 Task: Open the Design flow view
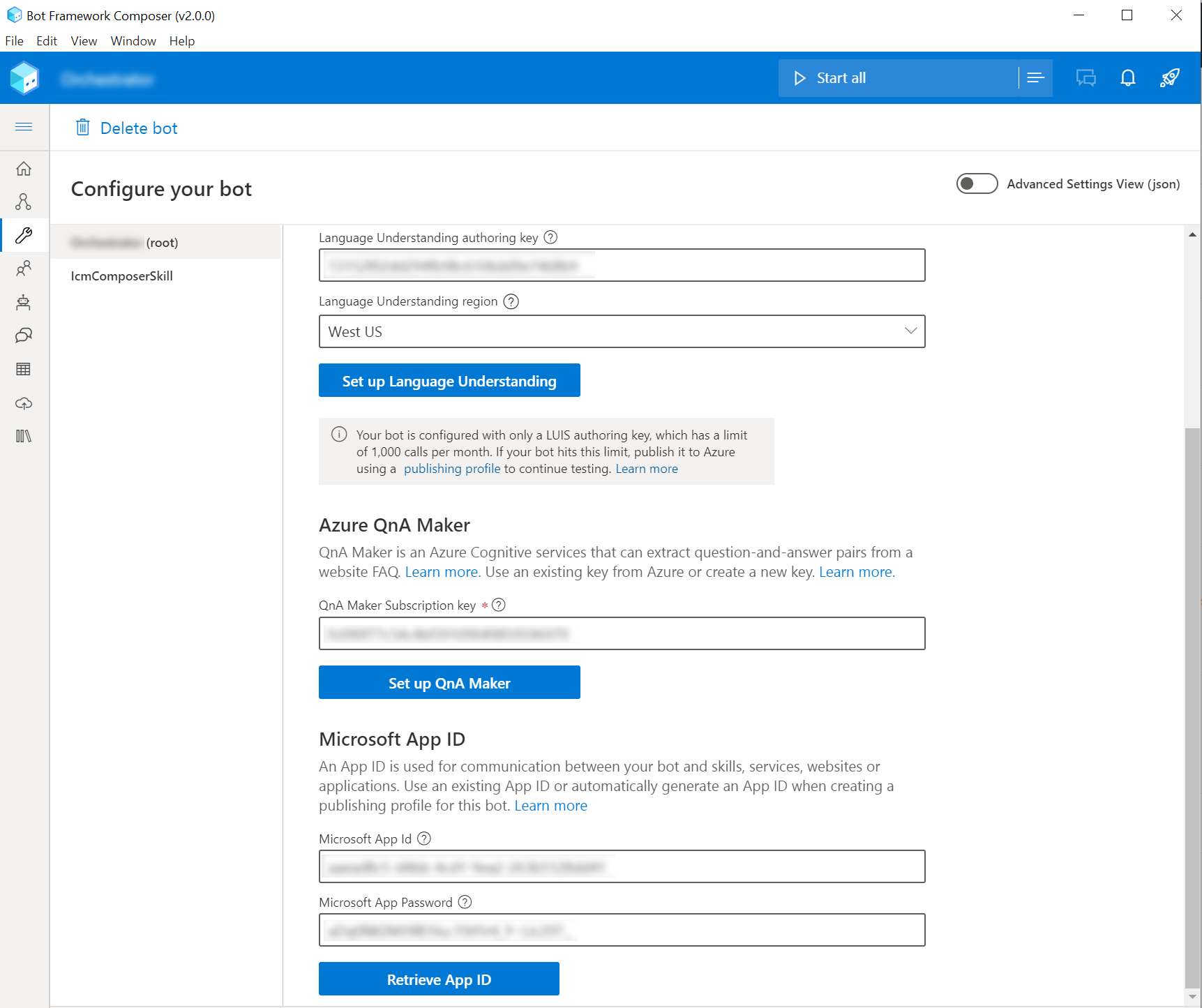coord(24,202)
